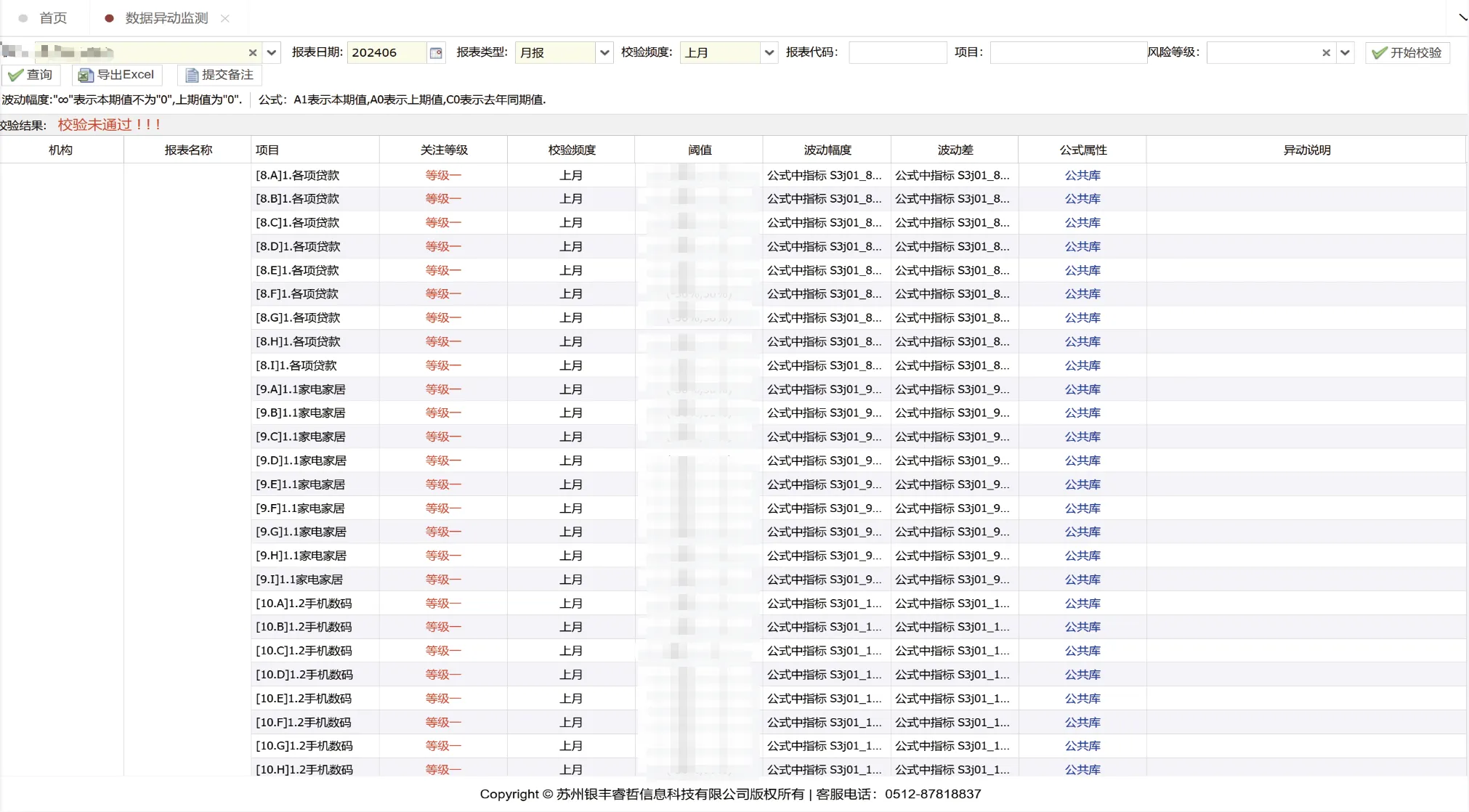Click 公共库 link in [8.A]1.各项贷款 row
1469x812 pixels.
click(x=1082, y=175)
